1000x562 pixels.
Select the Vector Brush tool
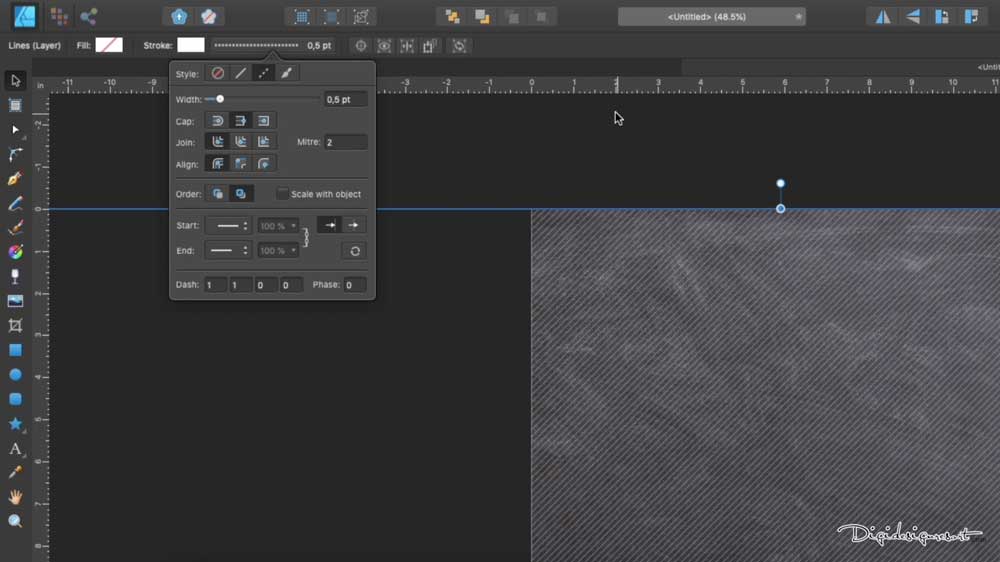(15, 228)
